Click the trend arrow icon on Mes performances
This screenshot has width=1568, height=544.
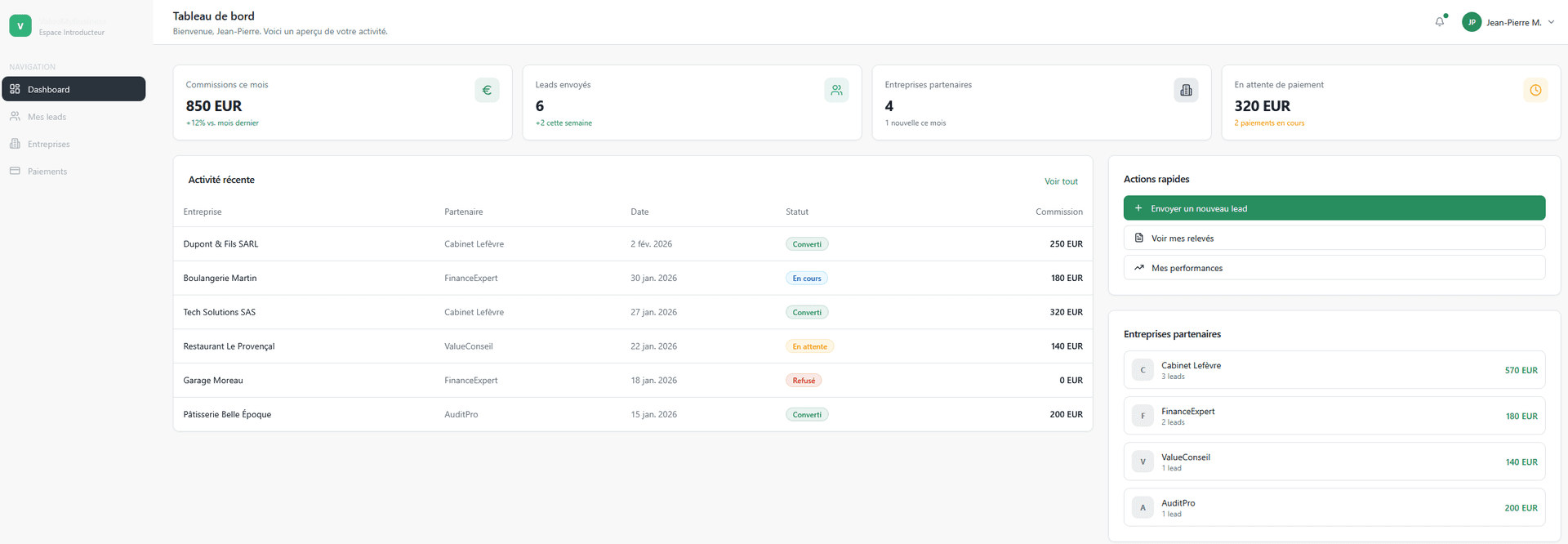[1139, 268]
